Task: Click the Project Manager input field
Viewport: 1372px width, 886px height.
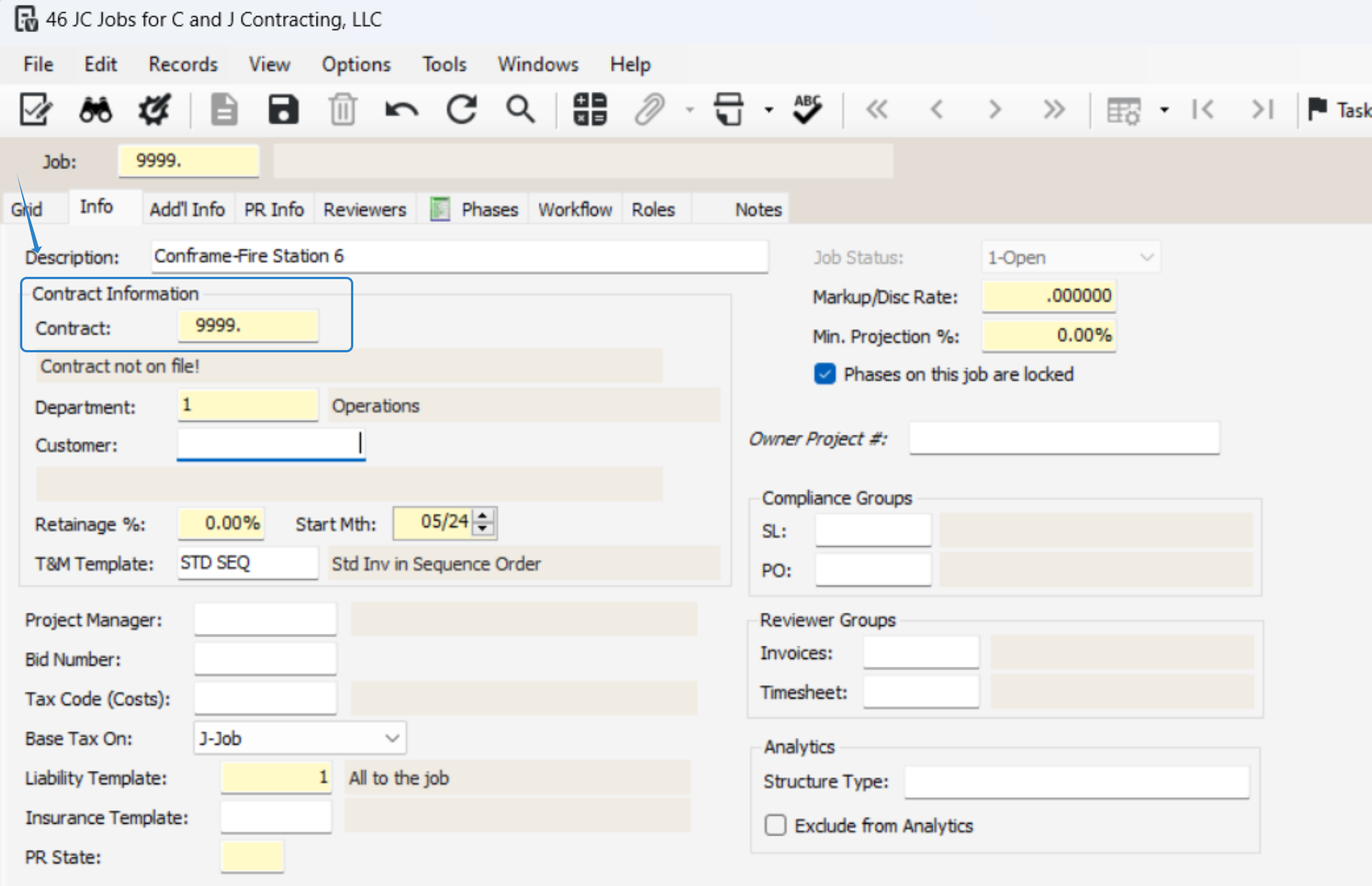Action: point(265,619)
